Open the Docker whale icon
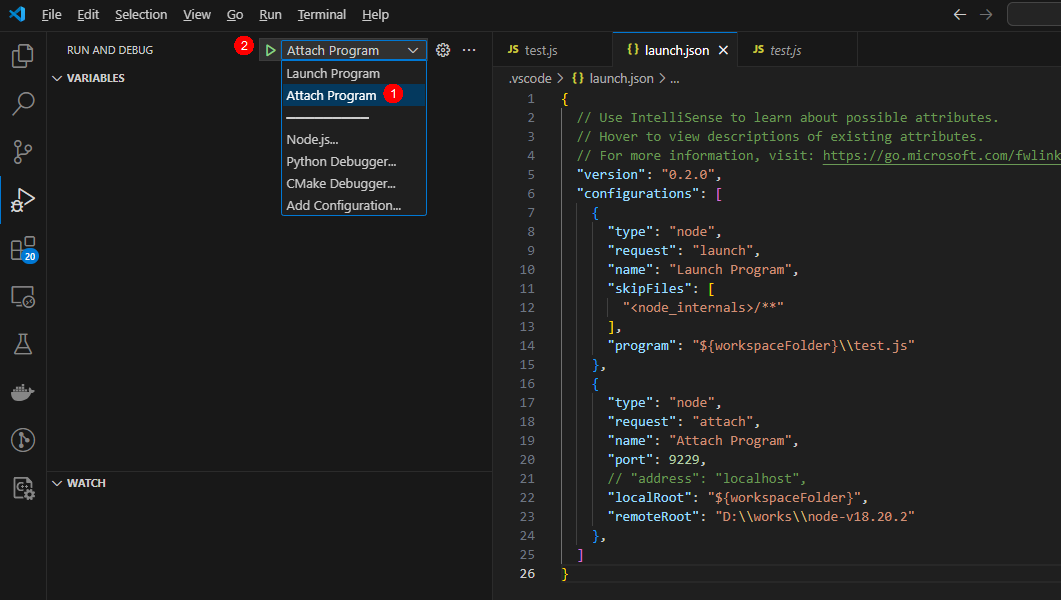This screenshot has width=1061, height=600. [x=22, y=392]
